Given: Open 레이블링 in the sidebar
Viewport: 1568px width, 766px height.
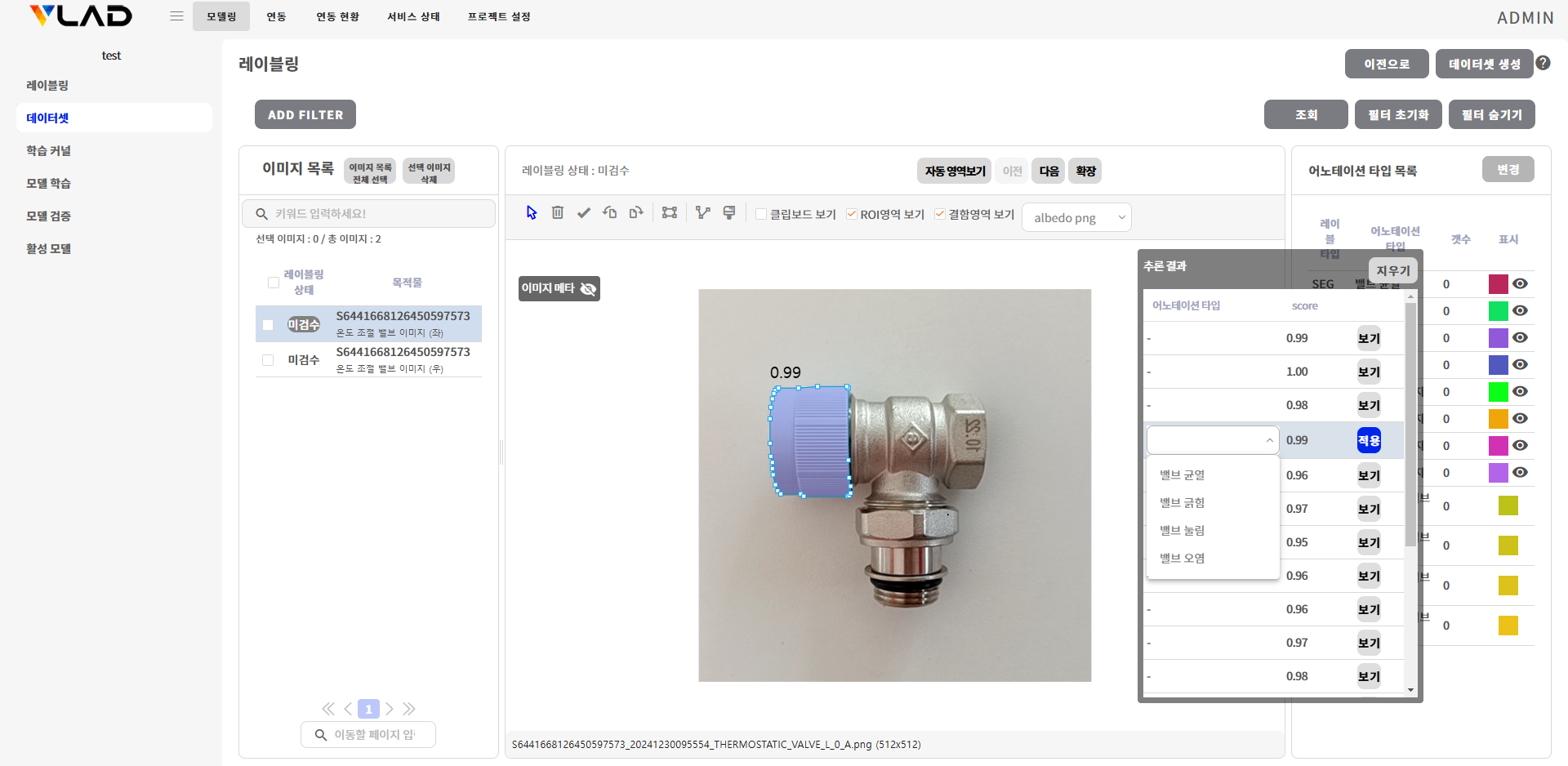Looking at the screenshot, I should pyautogui.click(x=114, y=85).
